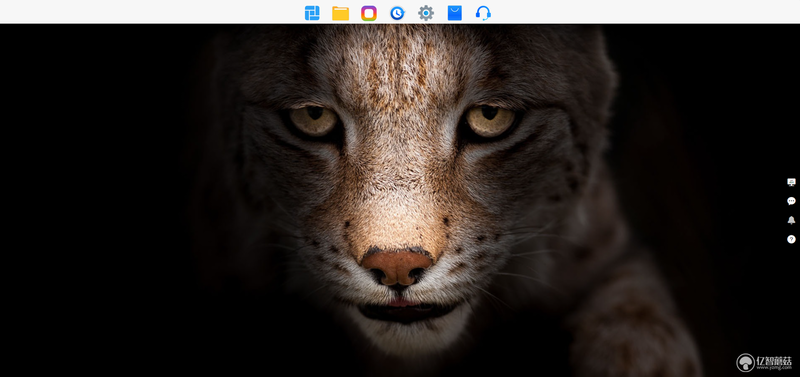Open the chat bubble messages icon
Image resolution: width=800 pixels, height=377 pixels.
click(x=791, y=201)
